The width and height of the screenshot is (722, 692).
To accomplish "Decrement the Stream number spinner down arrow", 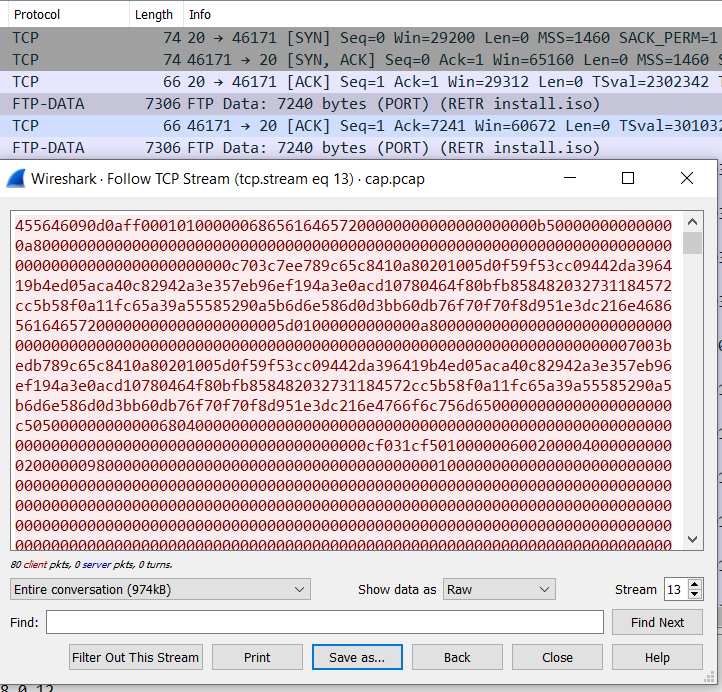I will pos(695,594).
